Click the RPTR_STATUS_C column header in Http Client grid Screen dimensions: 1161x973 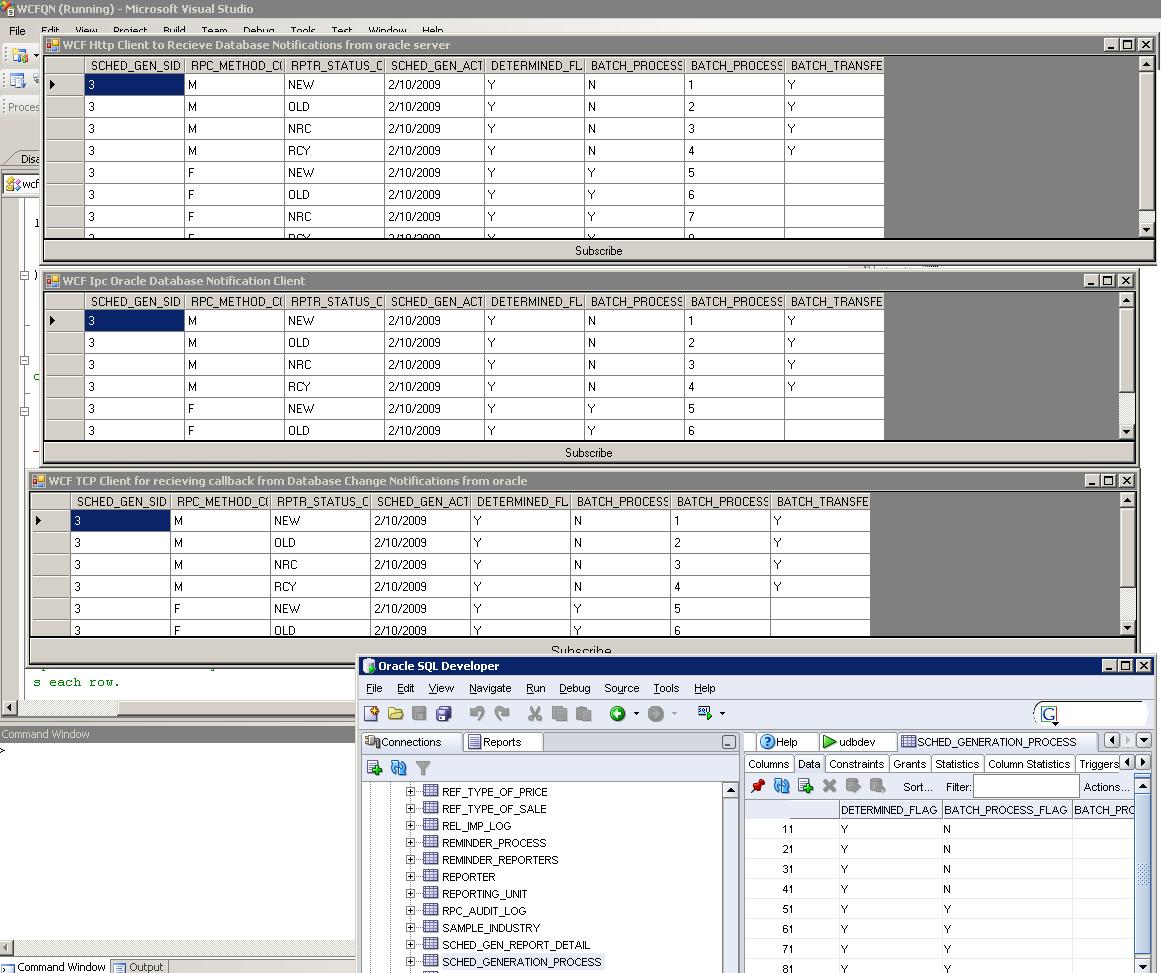335,65
